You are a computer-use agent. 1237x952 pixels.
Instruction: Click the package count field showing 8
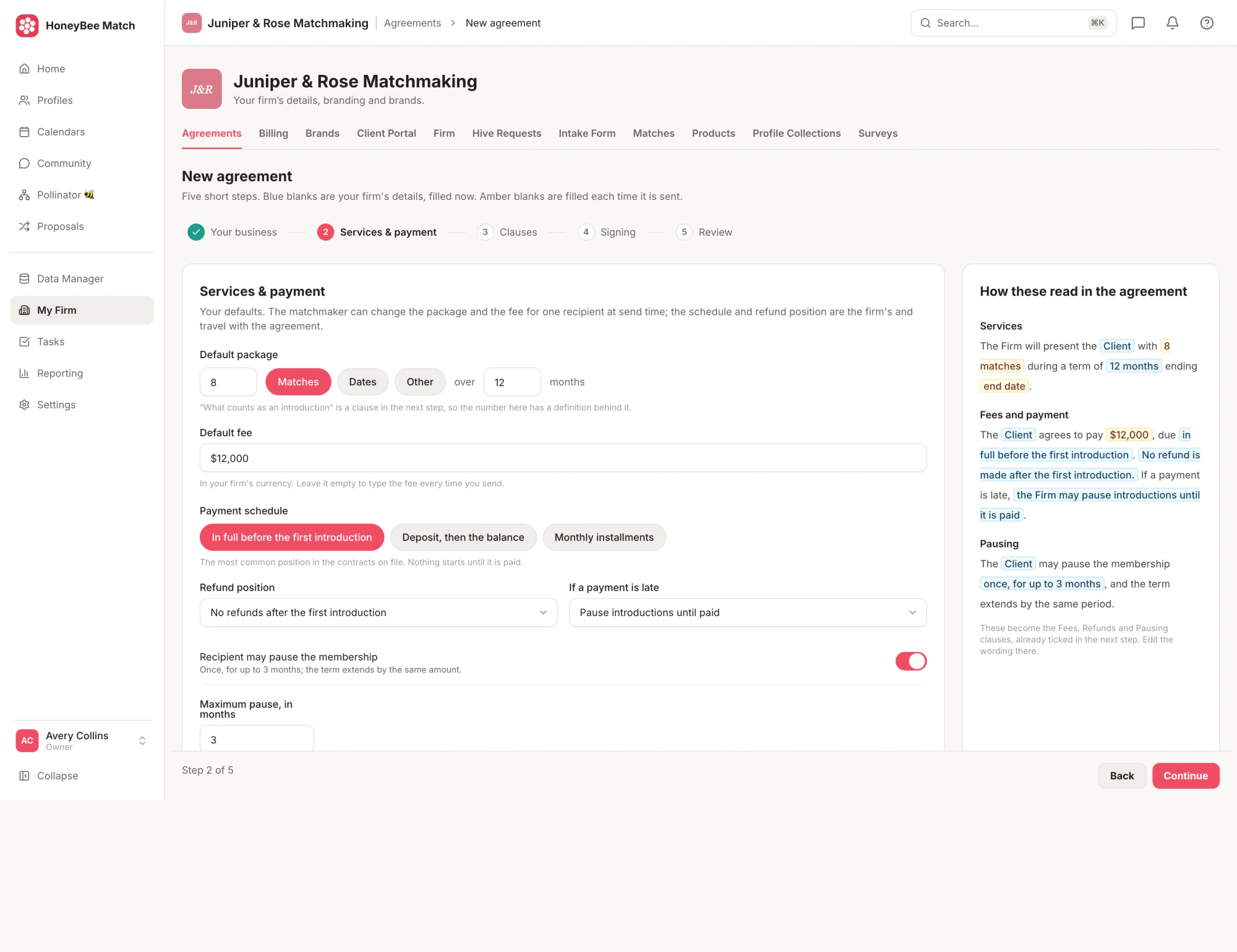tap(228, 382)
